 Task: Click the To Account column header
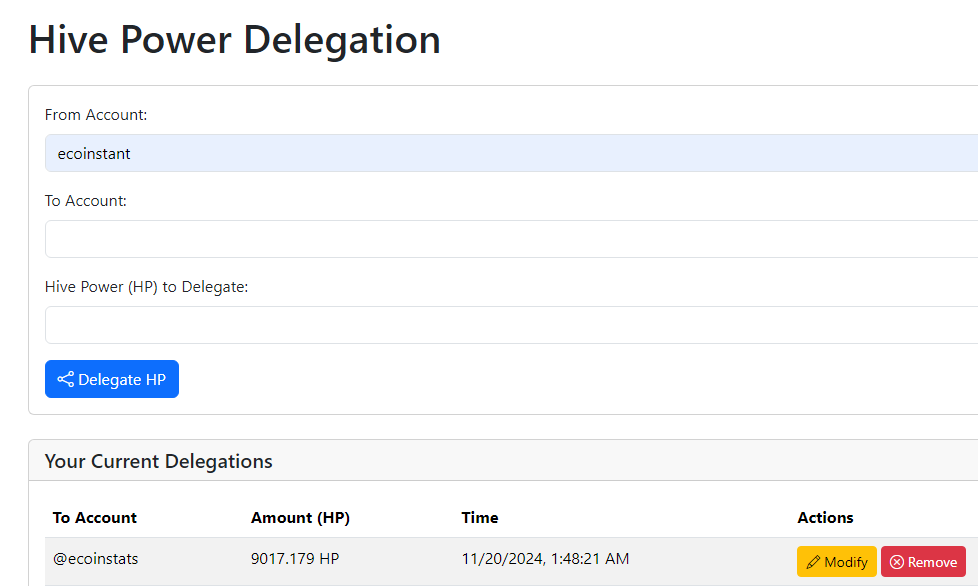tap(95, 517)
